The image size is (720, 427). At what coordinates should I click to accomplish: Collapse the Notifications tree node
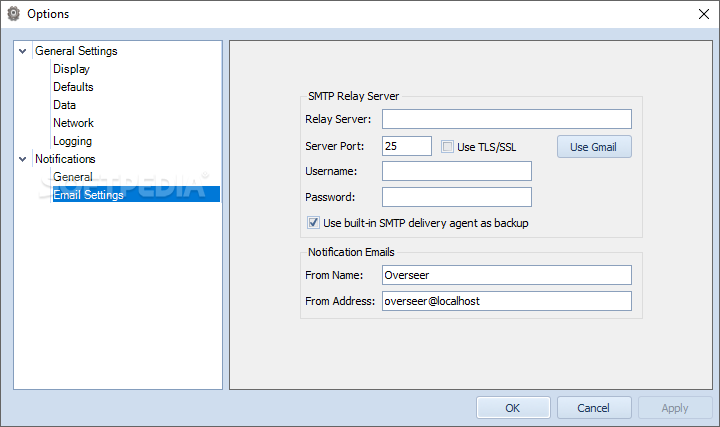pos(22,159)
